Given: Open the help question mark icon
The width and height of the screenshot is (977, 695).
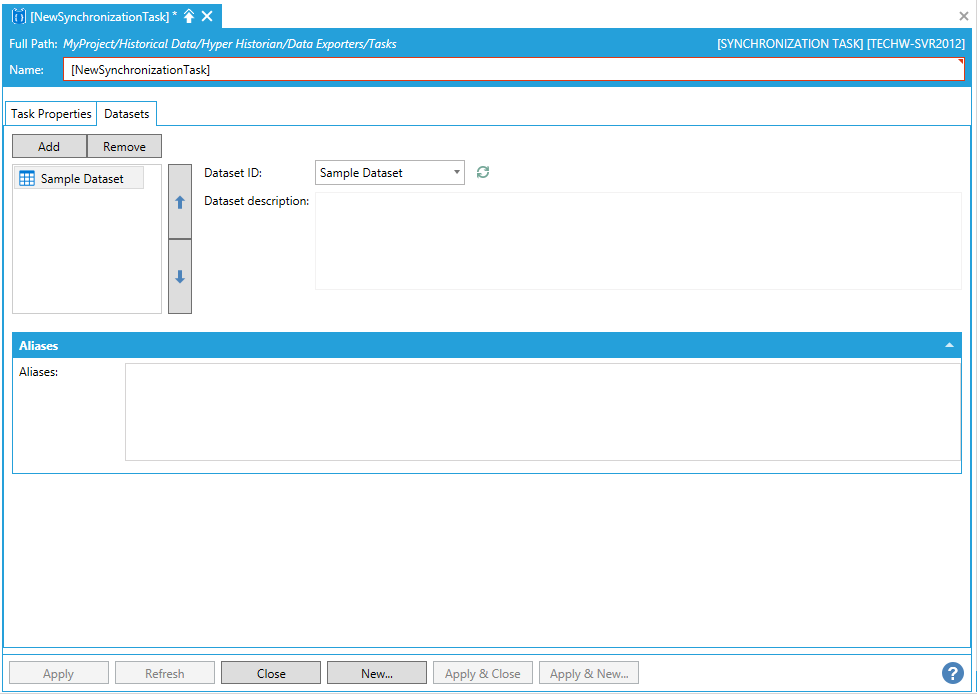Looking at the screenshot, I should pos(952,673).
